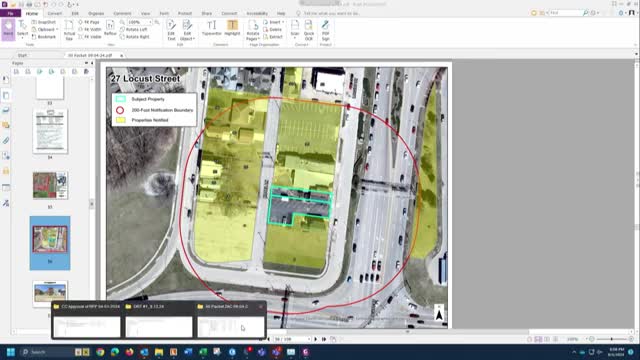Choose Fit Visible view

point(89,37)
